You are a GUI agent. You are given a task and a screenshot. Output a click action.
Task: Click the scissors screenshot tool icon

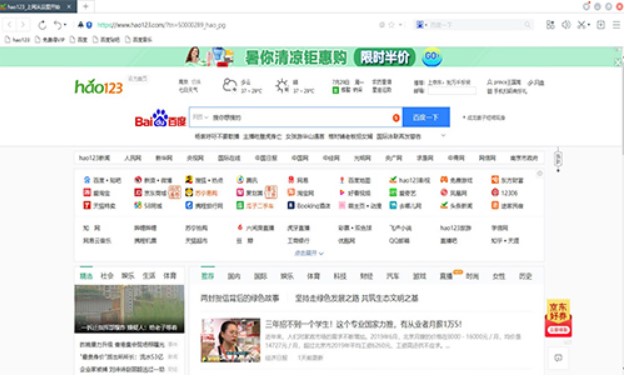pos(581,25)
